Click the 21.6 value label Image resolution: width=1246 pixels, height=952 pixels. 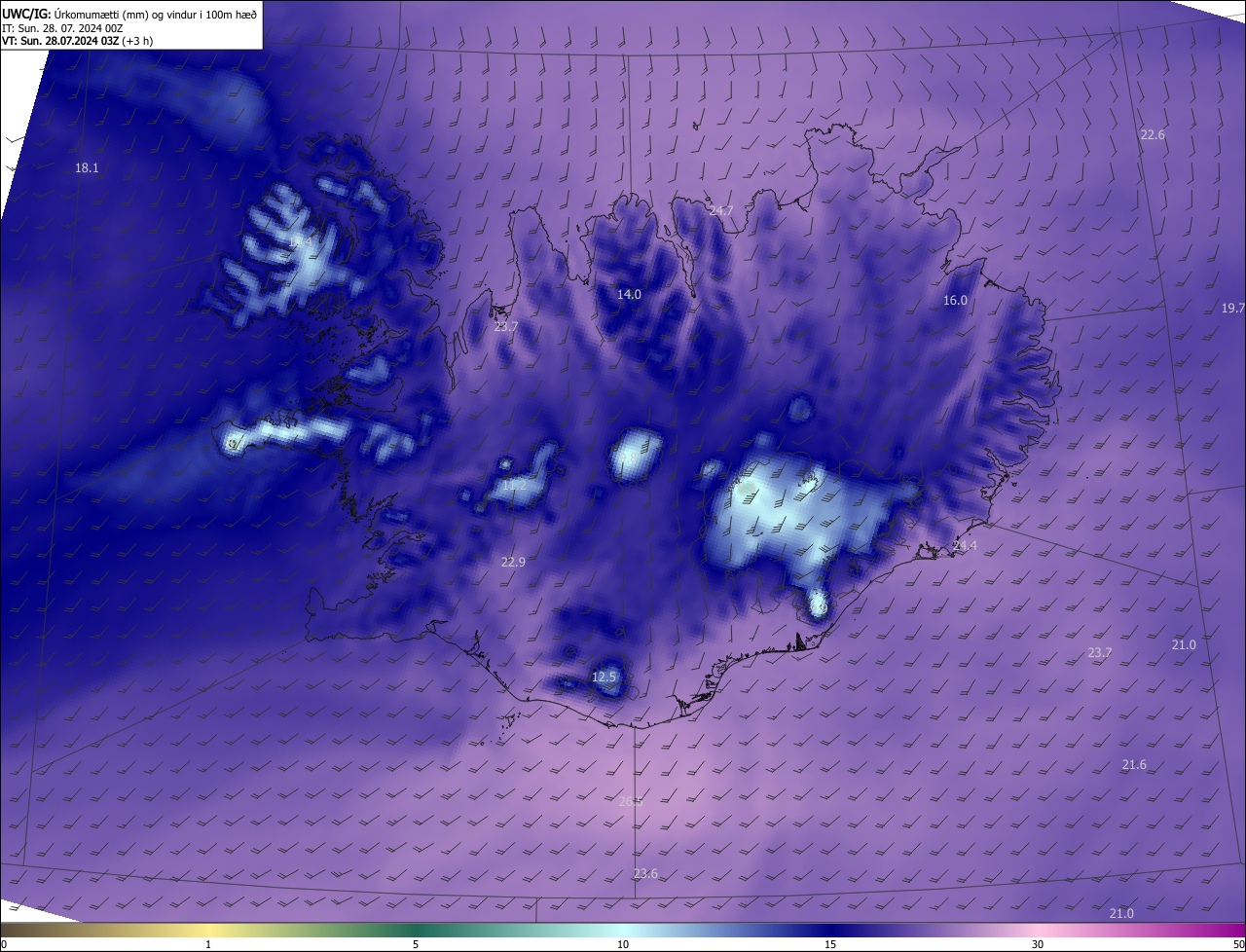click(x=1134, y=766)
